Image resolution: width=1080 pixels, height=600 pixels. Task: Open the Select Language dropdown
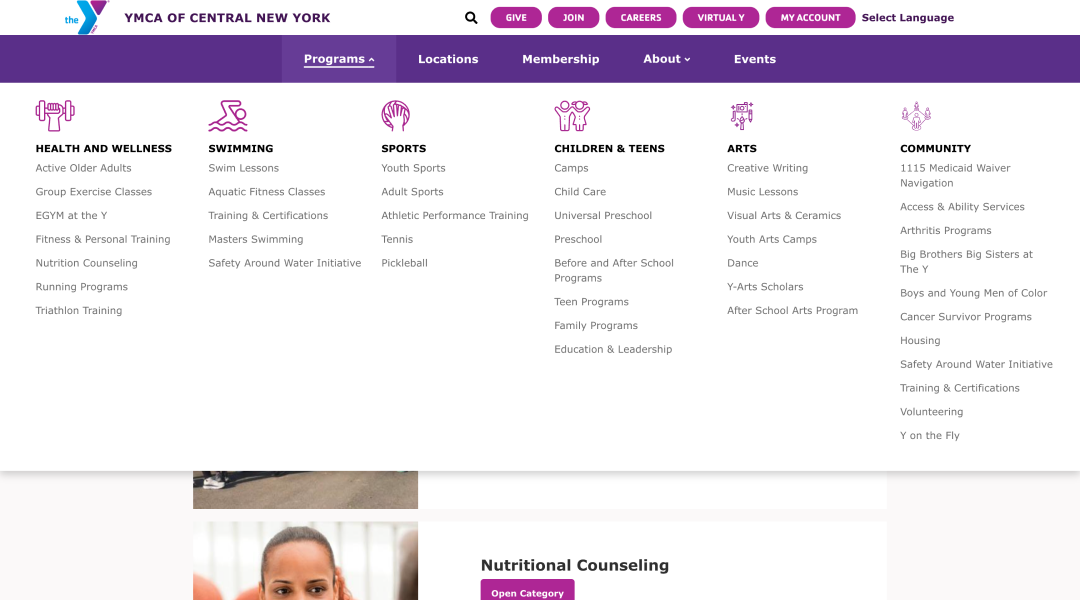pyautogui.click(x=907, y=18)
